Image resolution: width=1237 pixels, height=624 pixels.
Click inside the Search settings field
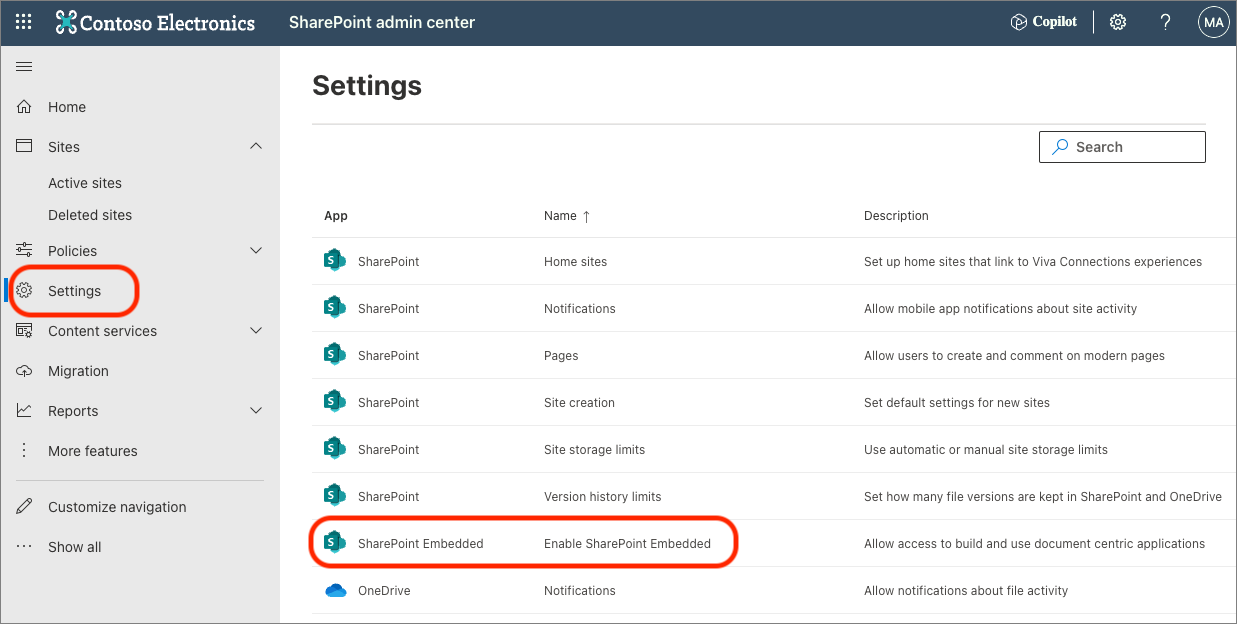[x=1122, y=146]
